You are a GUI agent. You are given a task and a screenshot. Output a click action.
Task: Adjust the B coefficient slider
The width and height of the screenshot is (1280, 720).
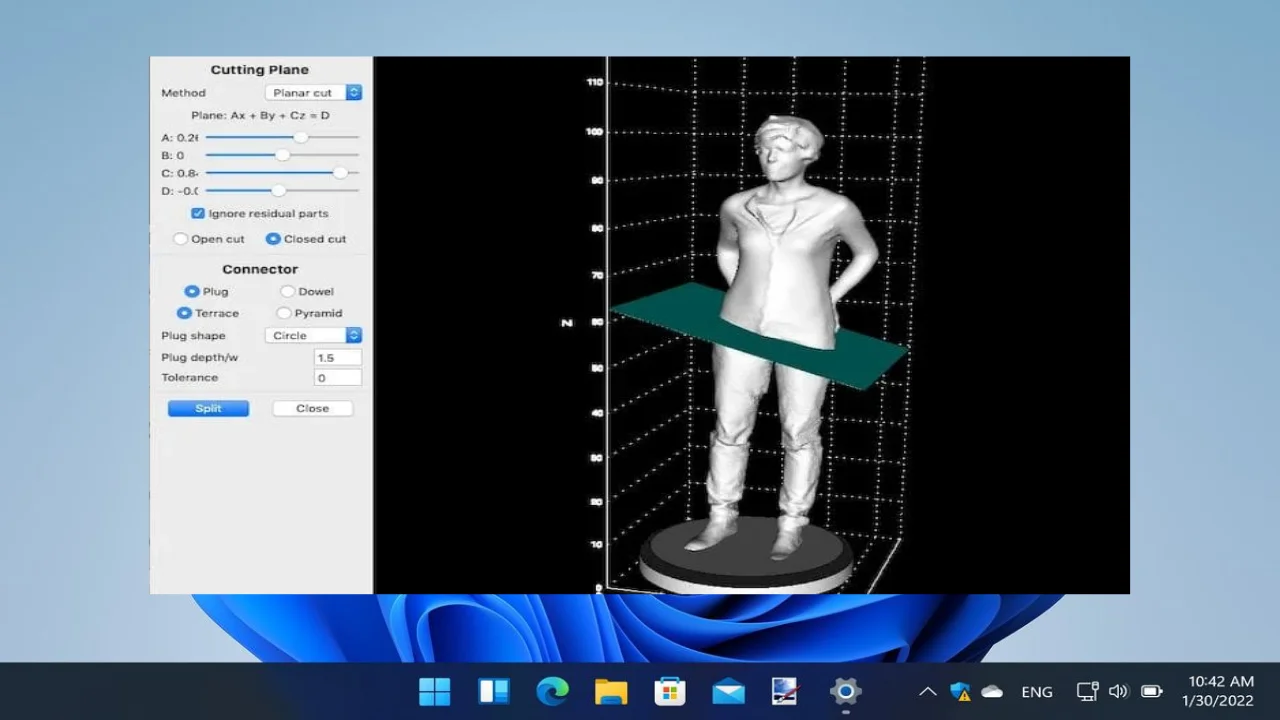pos(282,155)
